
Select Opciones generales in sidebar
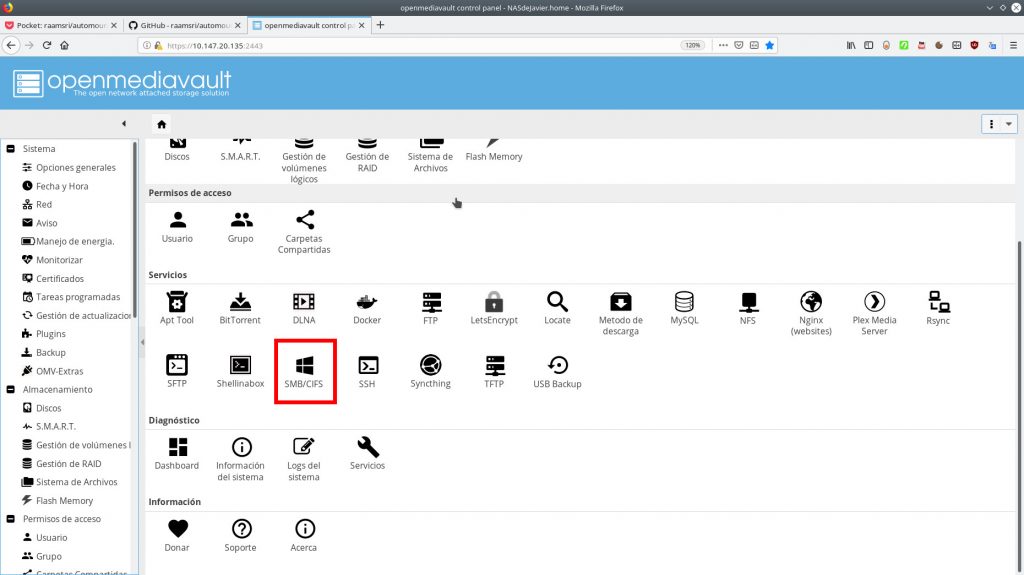(69, 167)
